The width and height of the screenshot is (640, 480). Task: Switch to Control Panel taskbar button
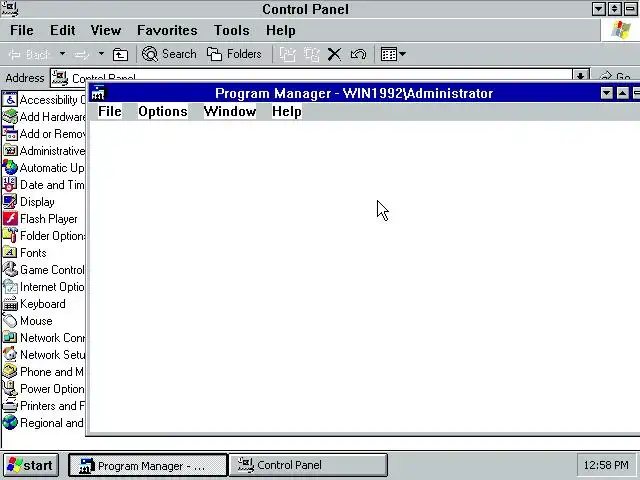pos(309,465)
